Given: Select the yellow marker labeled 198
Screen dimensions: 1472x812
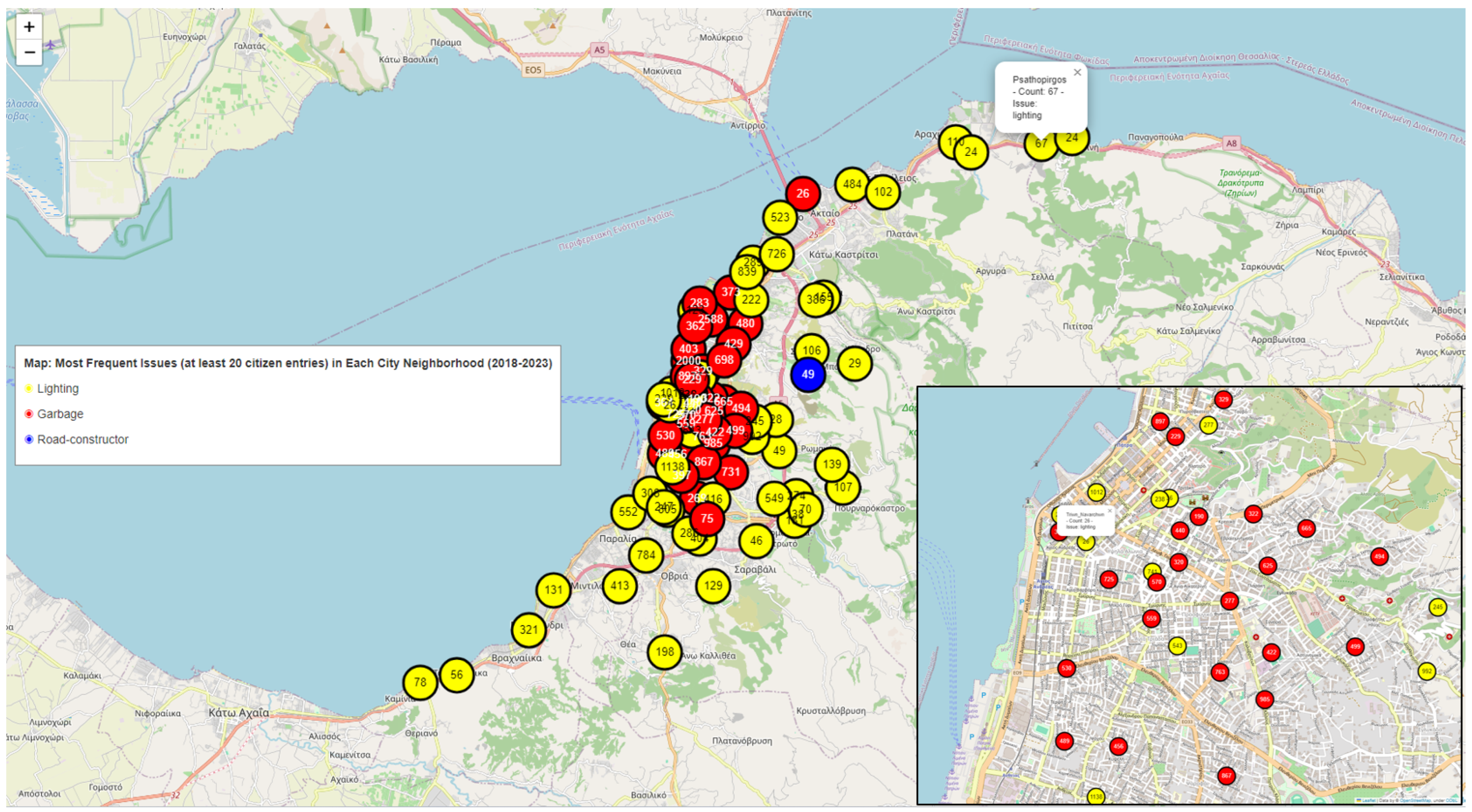Looking at the screenshot, I should 664,652.
